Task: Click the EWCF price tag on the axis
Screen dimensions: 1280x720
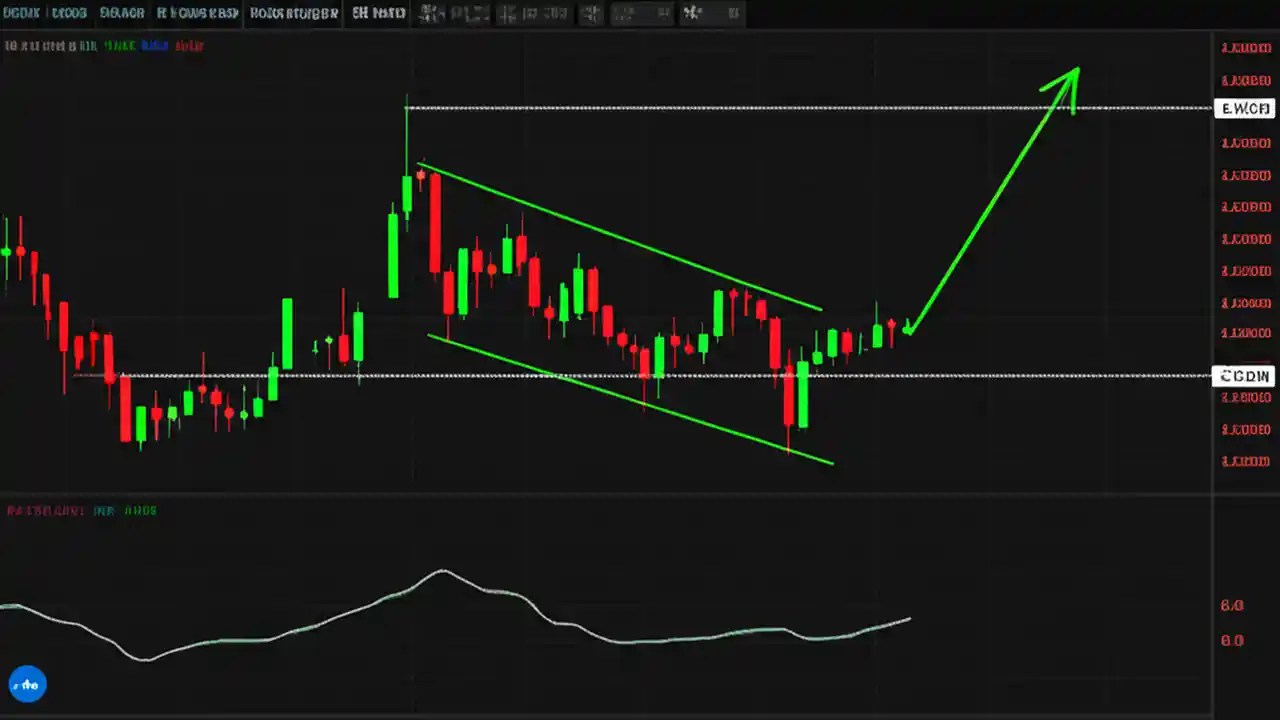Action: [x=1244, y=108]
